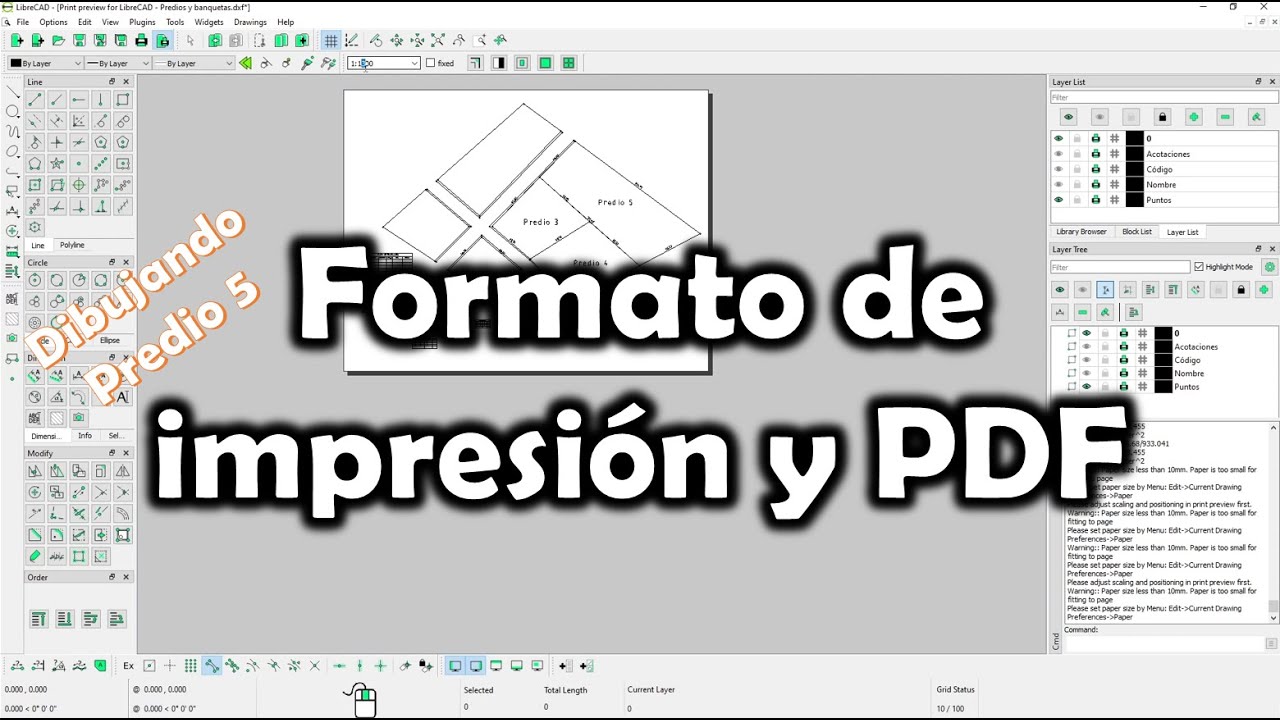Click the Snap on grid dots icon

pyautogui.click(x=190, y=665)
